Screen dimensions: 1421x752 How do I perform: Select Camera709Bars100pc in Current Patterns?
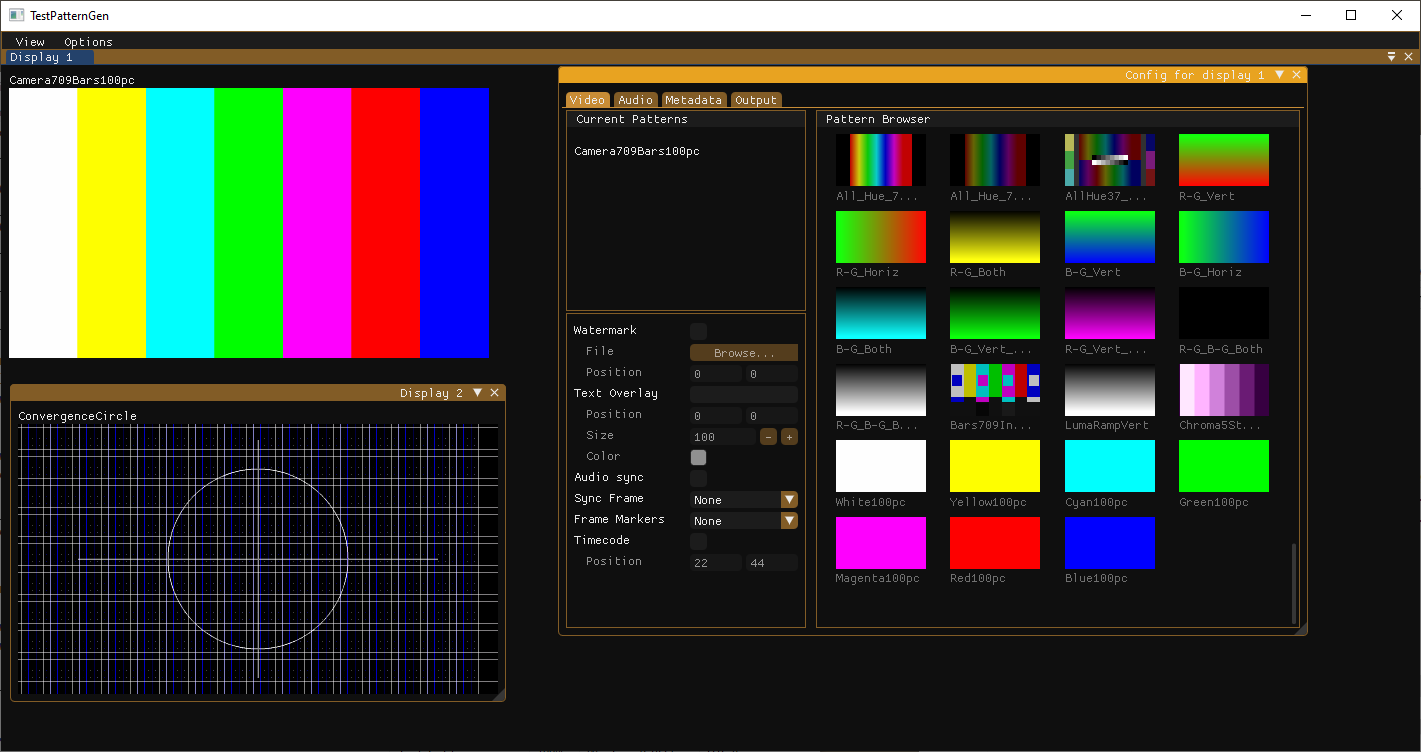click(x=637, y=151)
